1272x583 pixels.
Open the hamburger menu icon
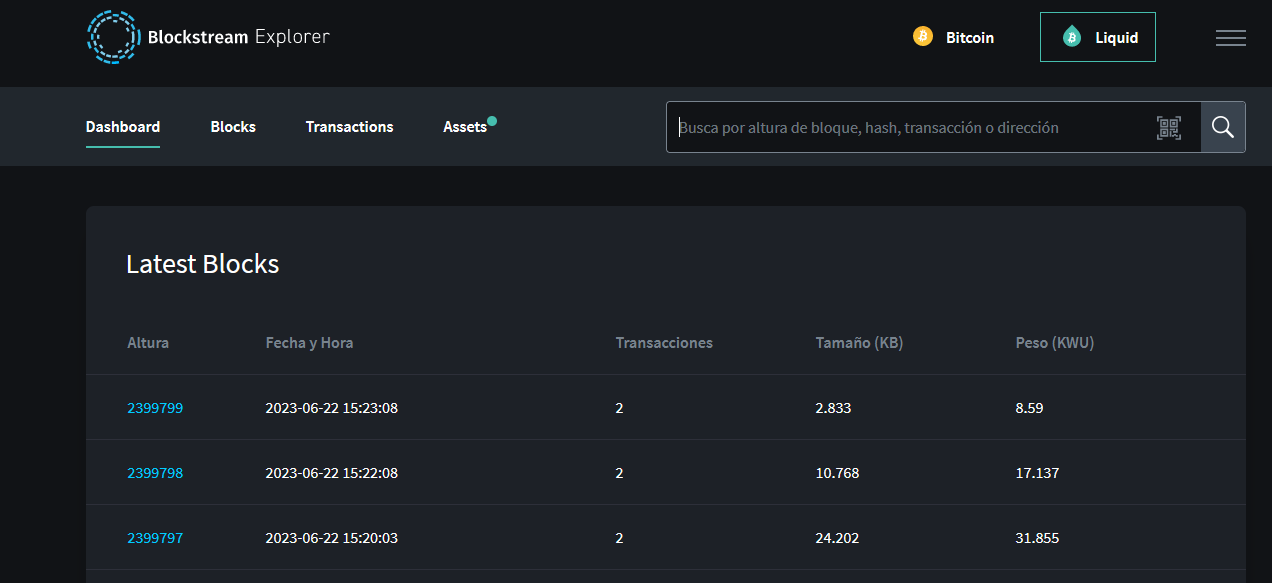(1231, 38)
